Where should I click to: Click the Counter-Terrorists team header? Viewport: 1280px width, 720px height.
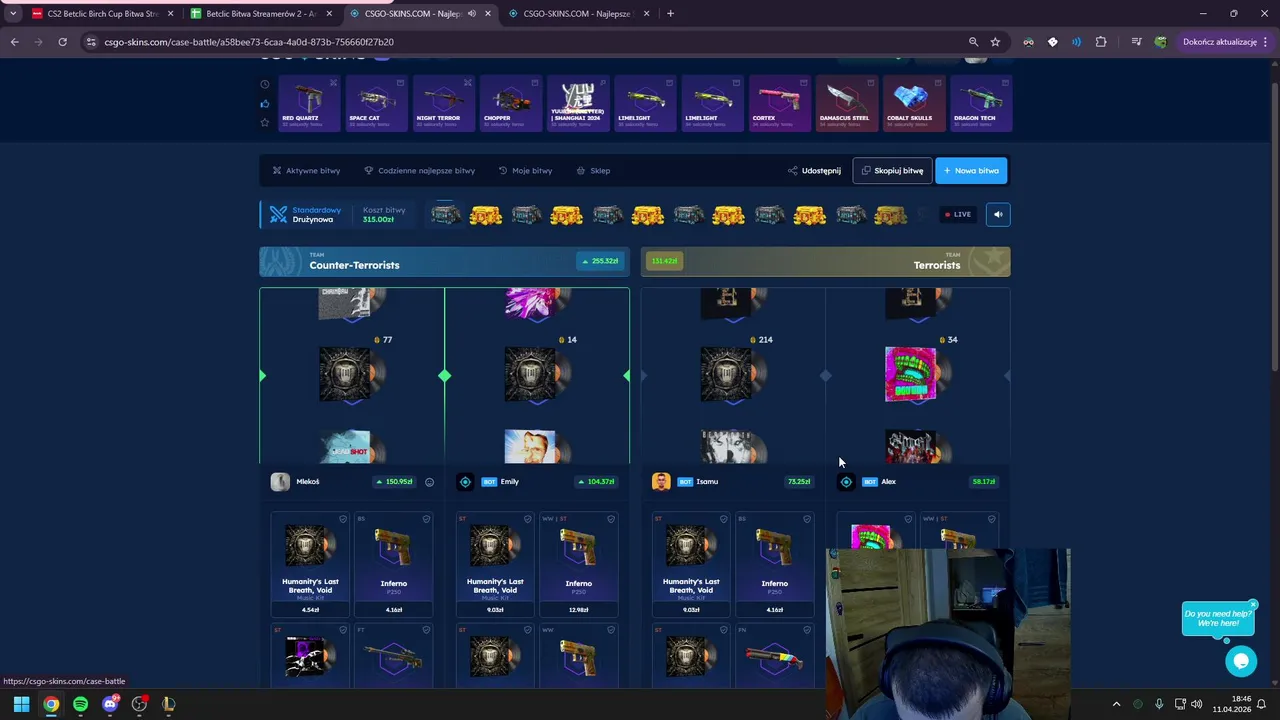(444, 262)
